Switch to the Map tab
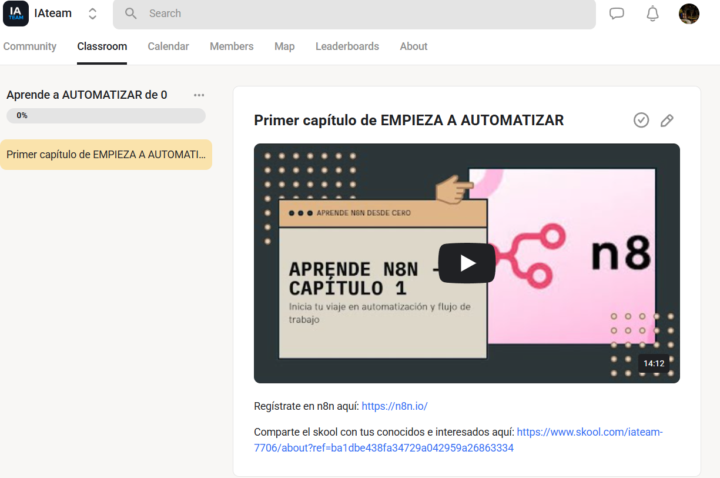The width and height of the screenshot is (720, 478). coord(284,46)
